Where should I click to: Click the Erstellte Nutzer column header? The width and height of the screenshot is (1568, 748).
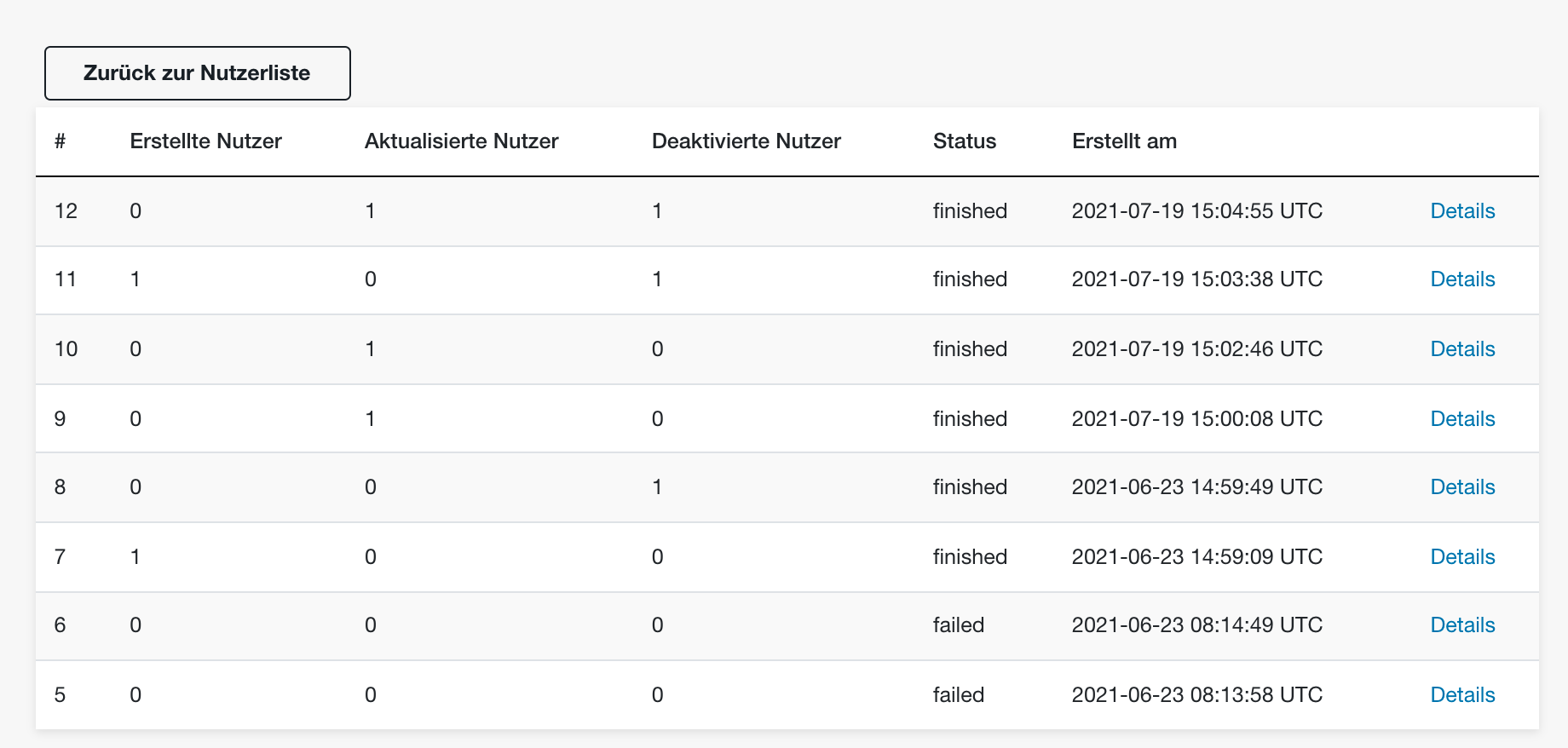click(205, 141)
